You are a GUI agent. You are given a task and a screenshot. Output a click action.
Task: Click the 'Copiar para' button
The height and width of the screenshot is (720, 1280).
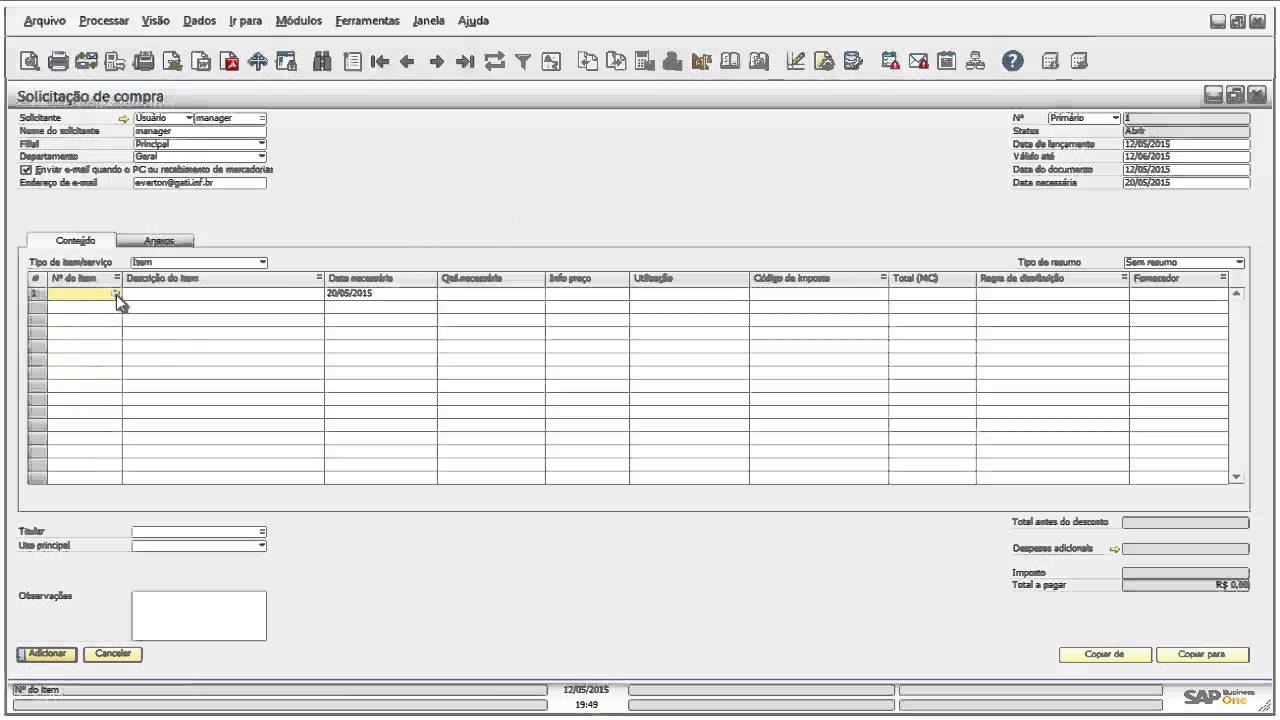point(1202,655)
